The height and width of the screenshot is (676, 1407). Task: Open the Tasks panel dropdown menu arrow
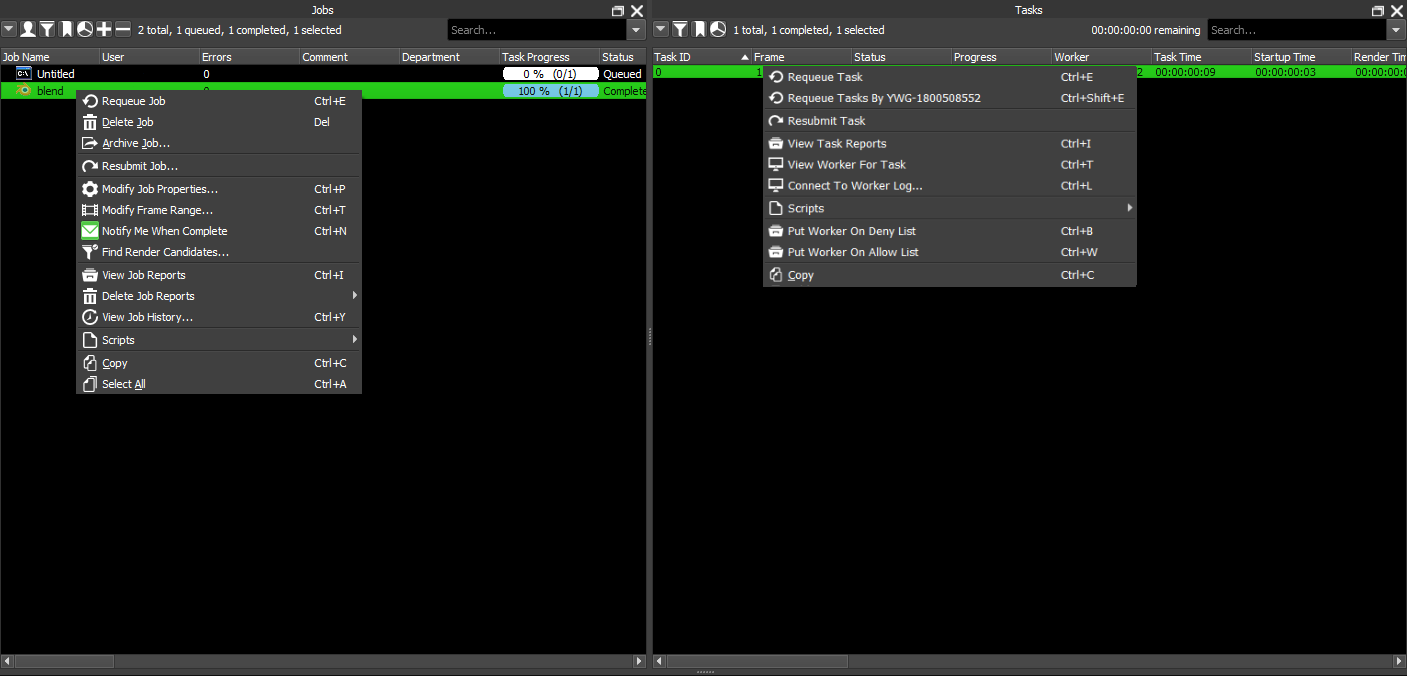(x=661, y=30)
